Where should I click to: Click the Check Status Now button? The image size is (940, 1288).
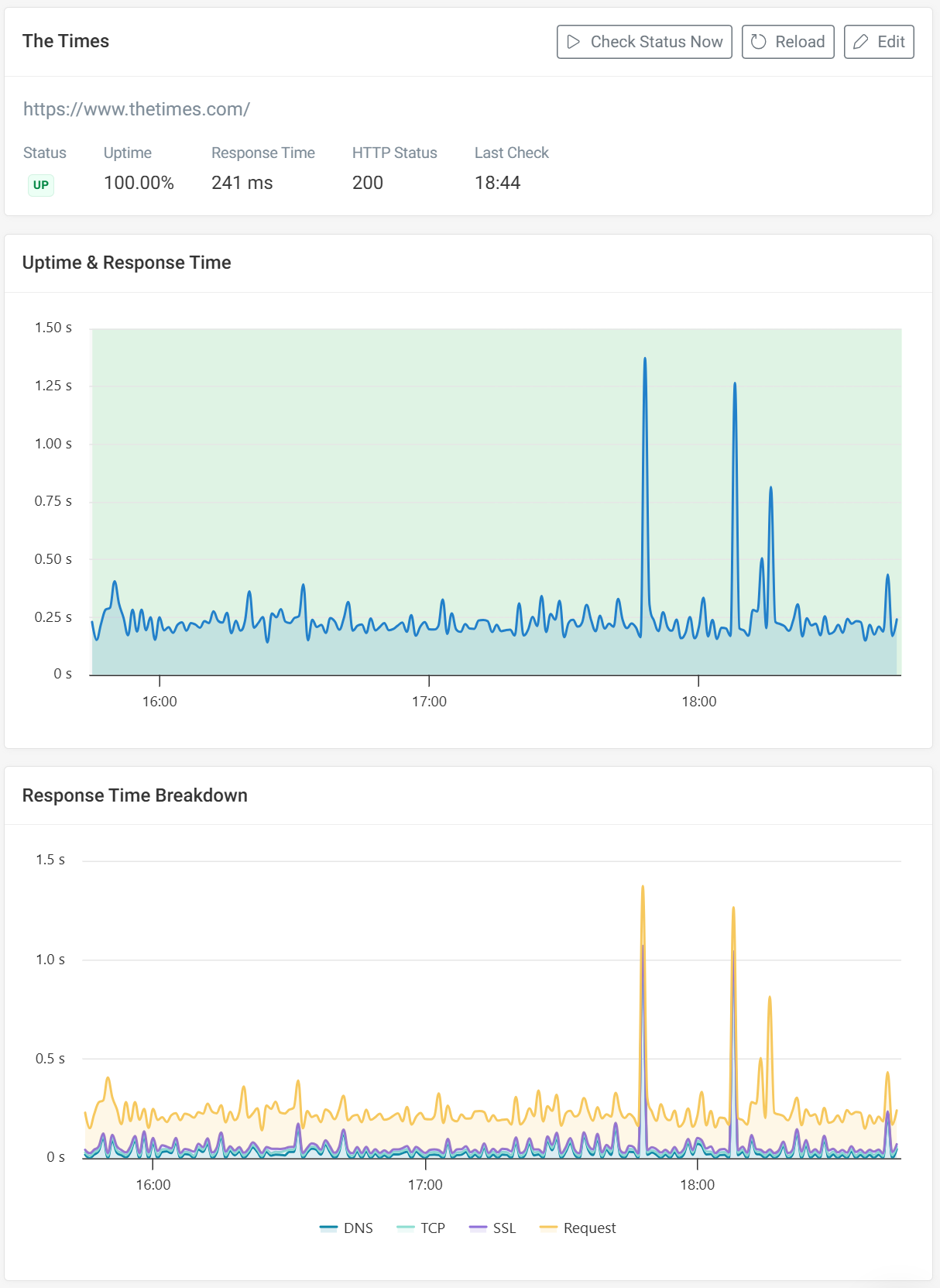pyautogui.click(x=644, y=42)
